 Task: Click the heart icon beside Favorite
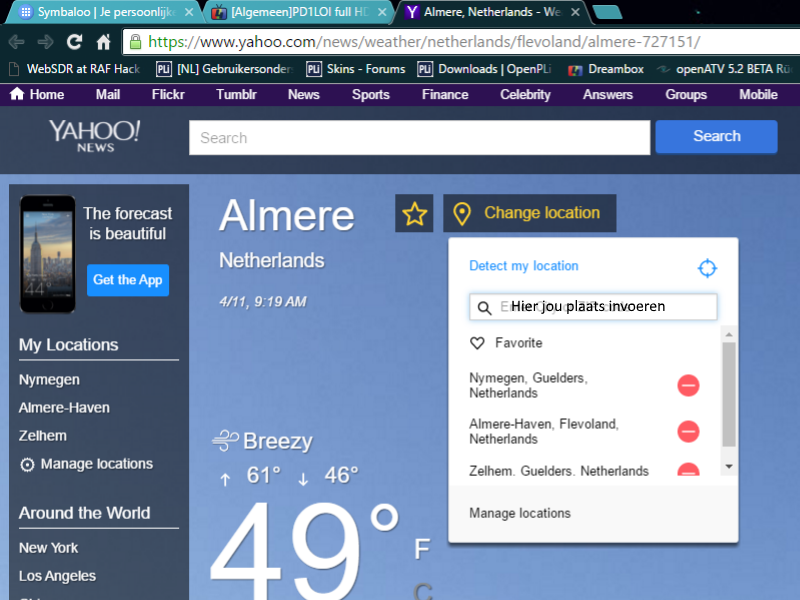(477, 343)
